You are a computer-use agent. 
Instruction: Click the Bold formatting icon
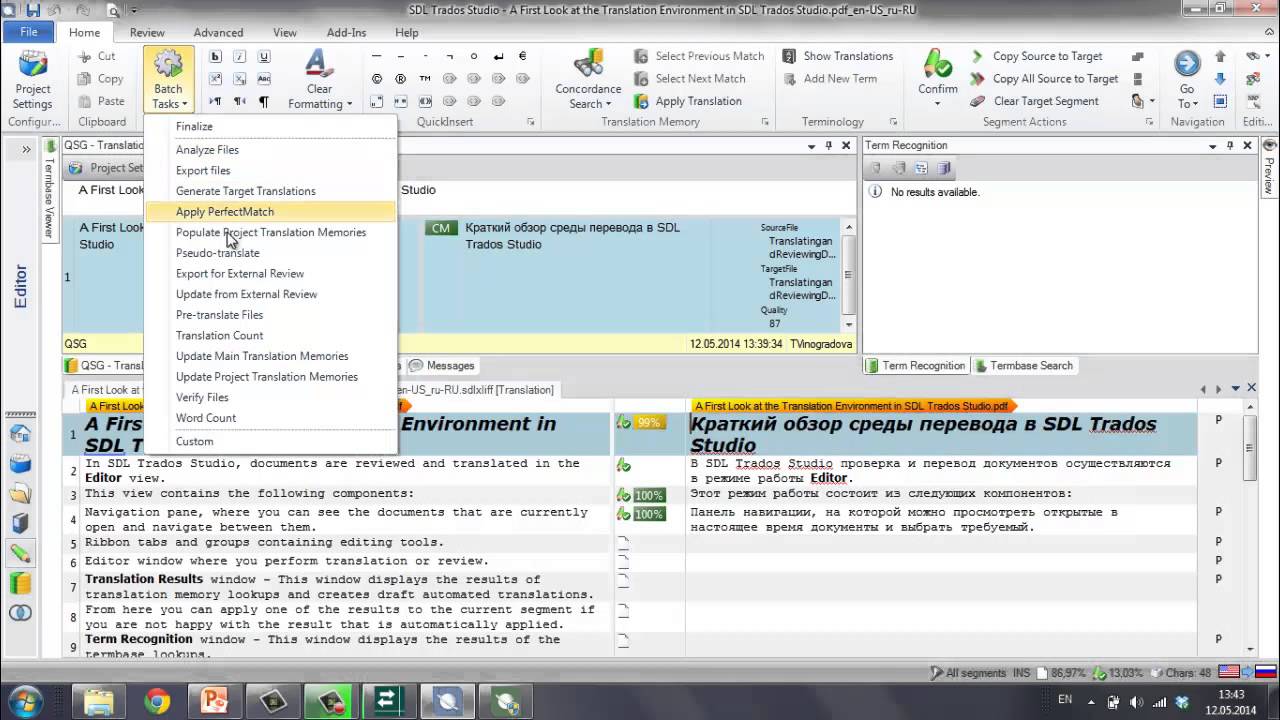pyautogui.click(x=215, y=57)
